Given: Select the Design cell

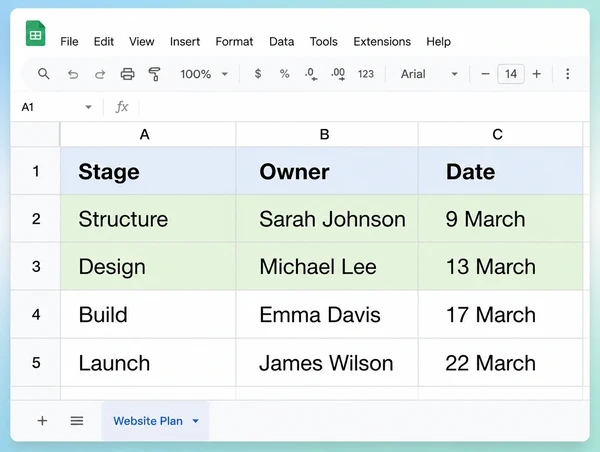Looking at the screenshot, I should point(148,266).
